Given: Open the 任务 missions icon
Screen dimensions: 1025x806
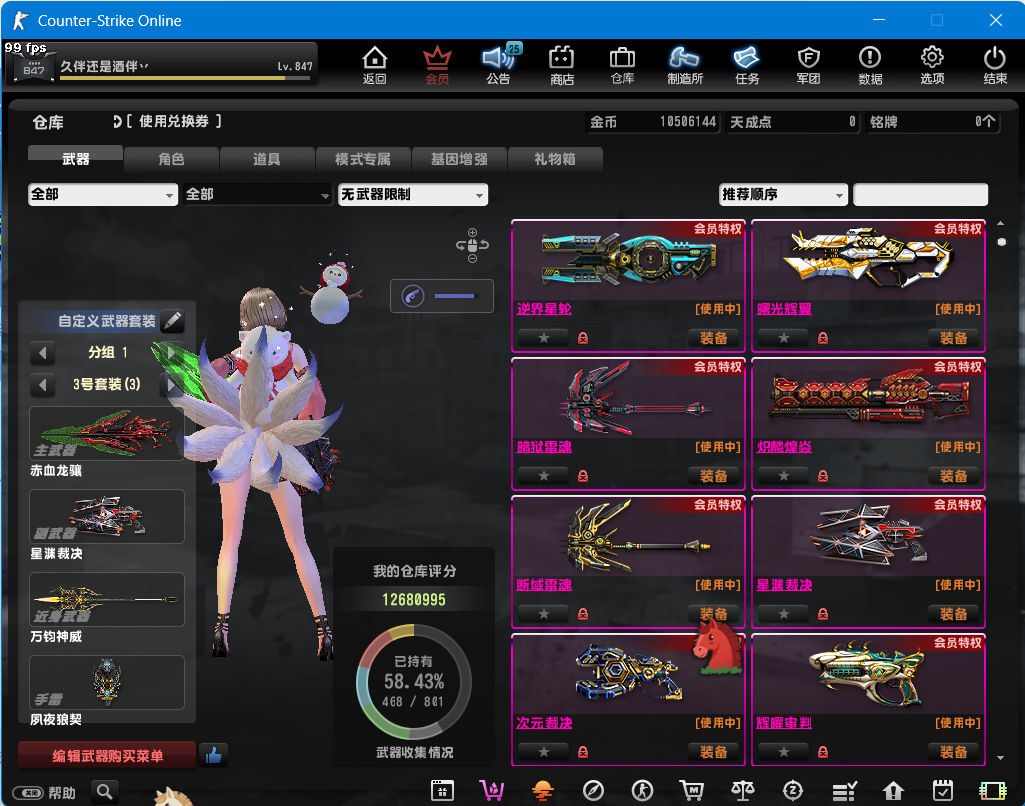Looking at the screenshot, I should (x=747, y=65).
